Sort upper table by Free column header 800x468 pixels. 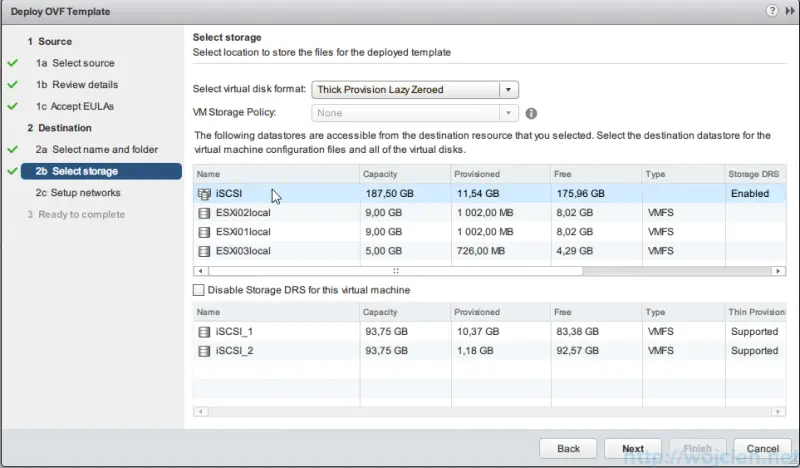click(596, 174)
